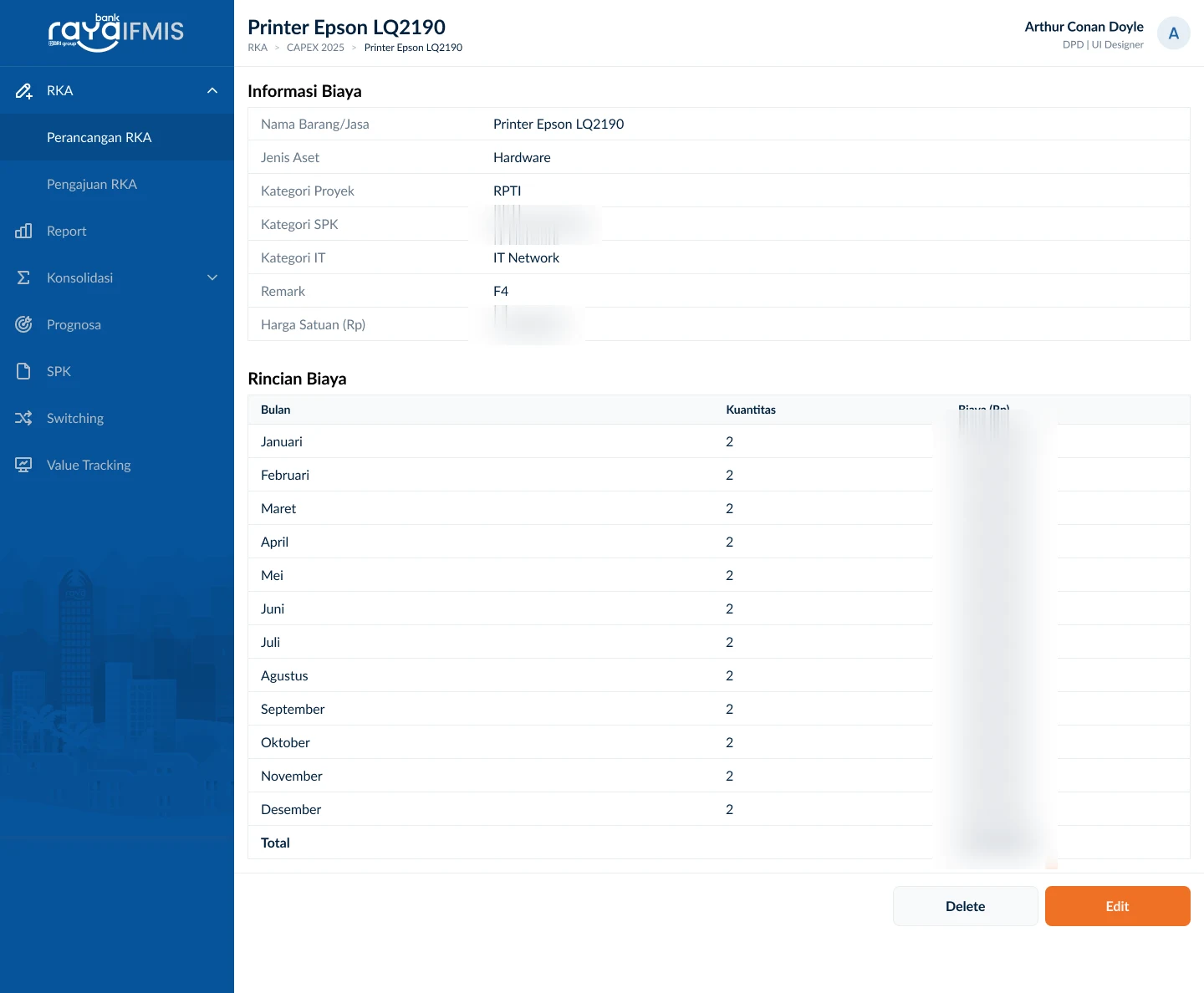The width and height of the screenshot is (1204, 993).
Task: Click the Jenis Aset label
Action: pyautogui.click(x=290, y=157)
